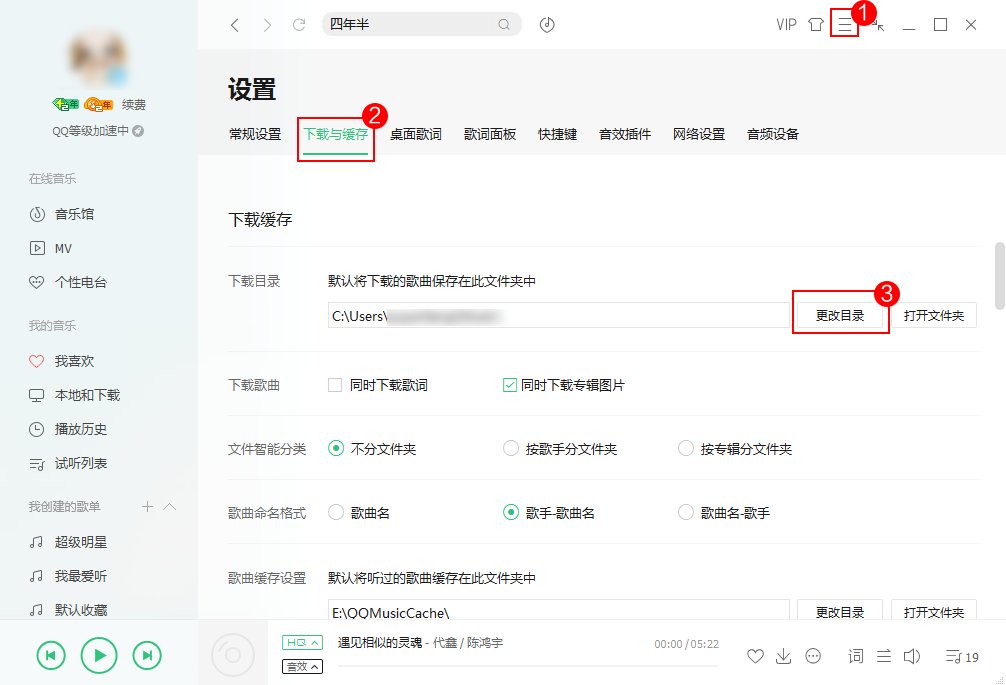1006x685 pixels.
Task: Download the playing song via the download icon
Action: pos(784,656)
